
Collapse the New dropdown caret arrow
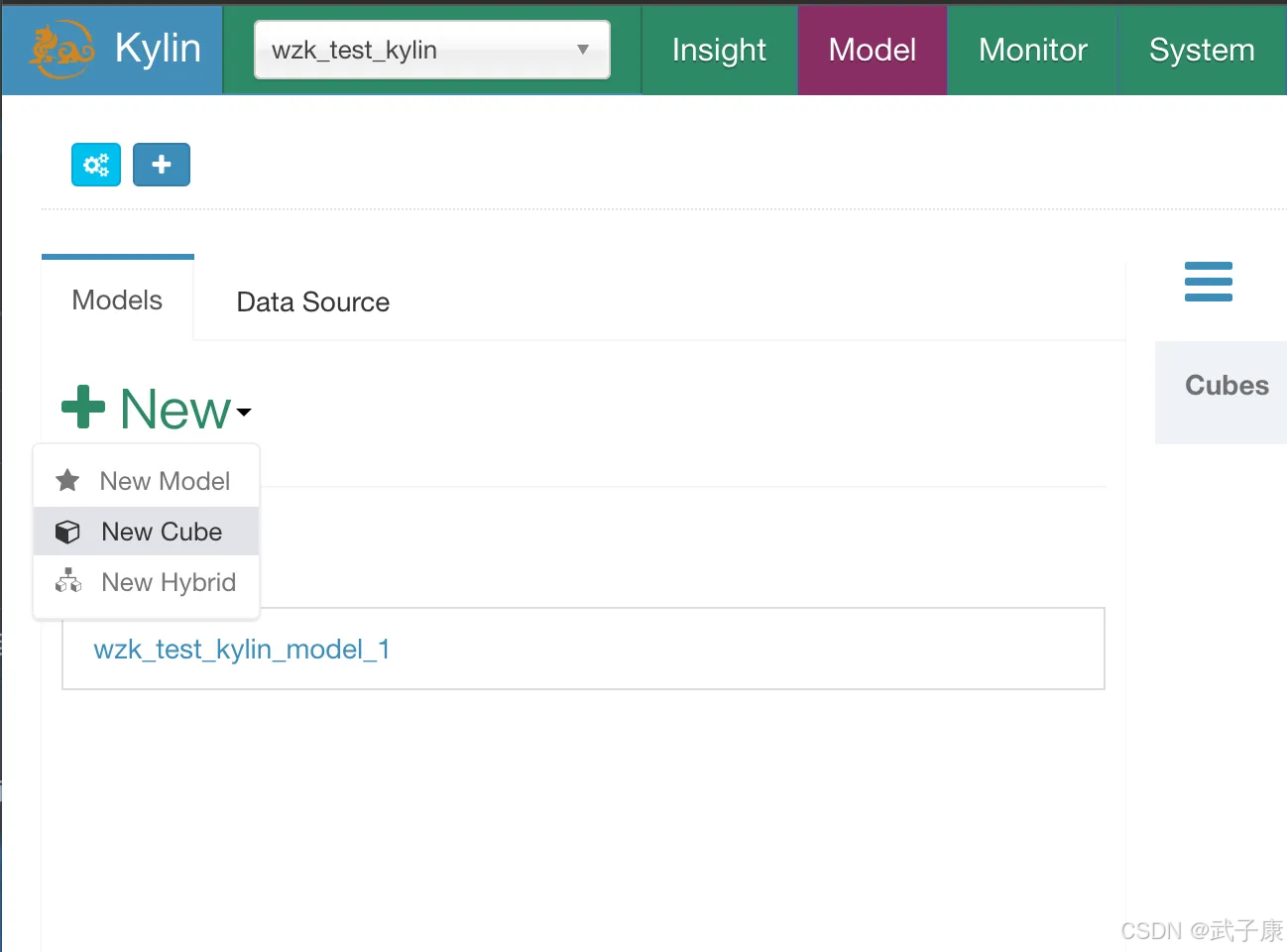[244, 412]
